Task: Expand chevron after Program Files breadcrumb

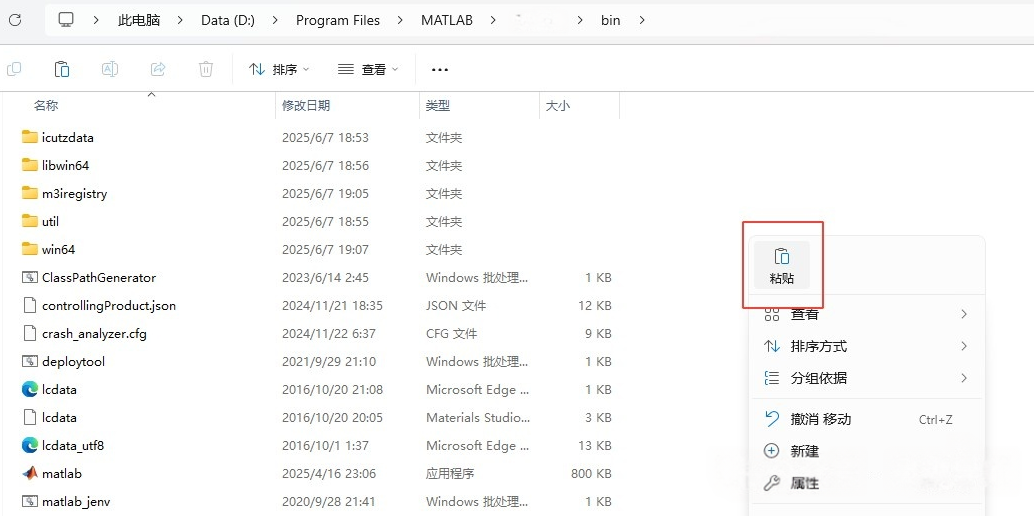Action: click(400, 20)
